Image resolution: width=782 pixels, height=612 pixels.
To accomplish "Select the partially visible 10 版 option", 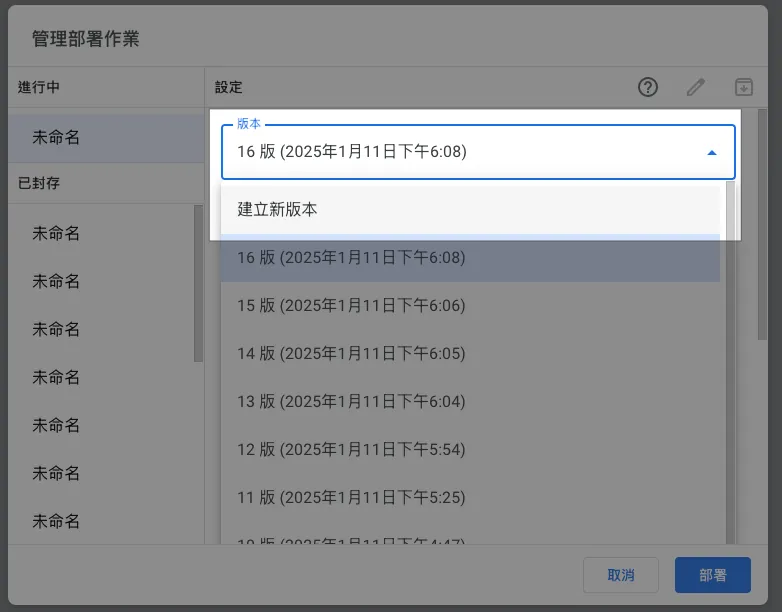I will click(x=470, y=540).
